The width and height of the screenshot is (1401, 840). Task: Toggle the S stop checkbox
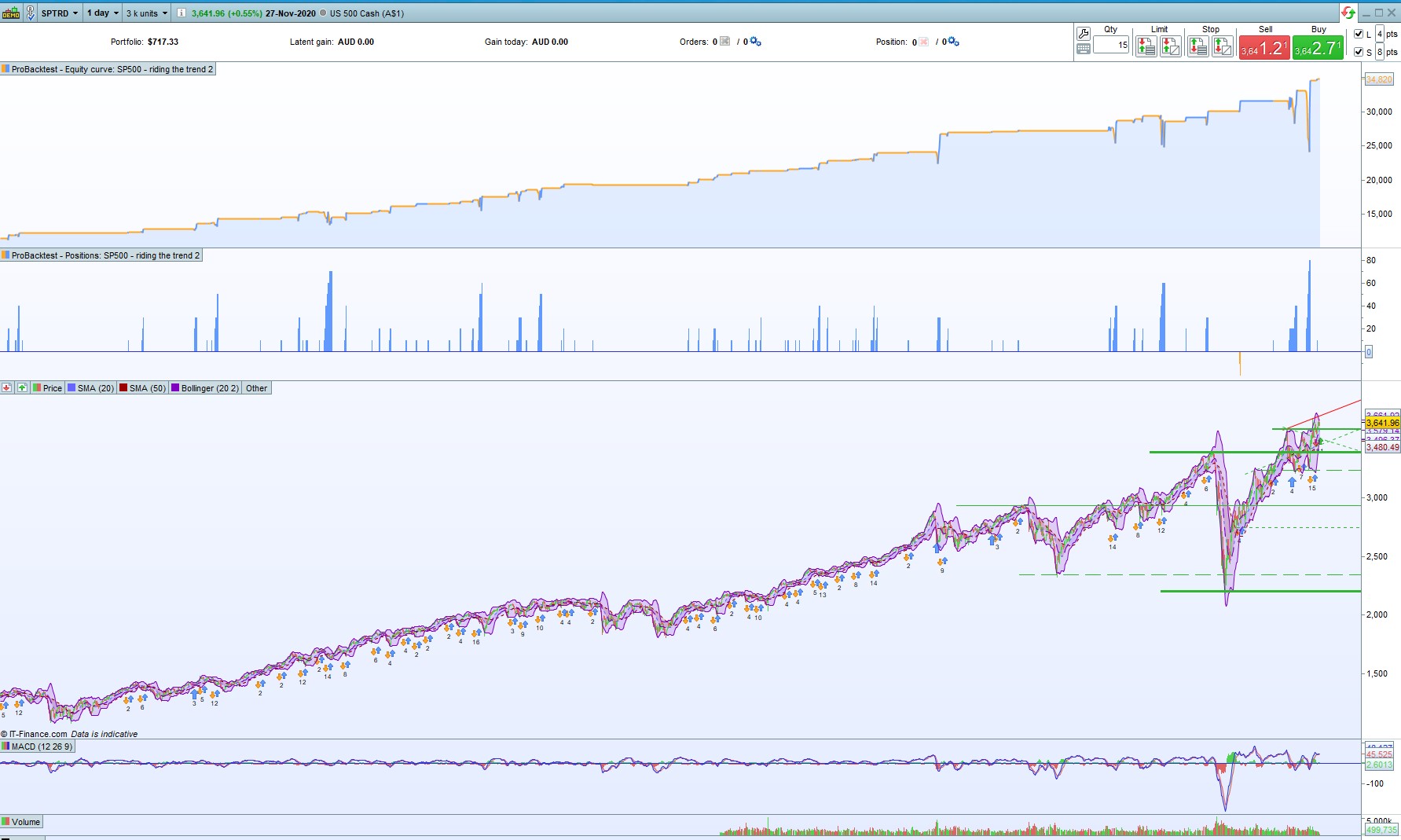point(1359,52)
